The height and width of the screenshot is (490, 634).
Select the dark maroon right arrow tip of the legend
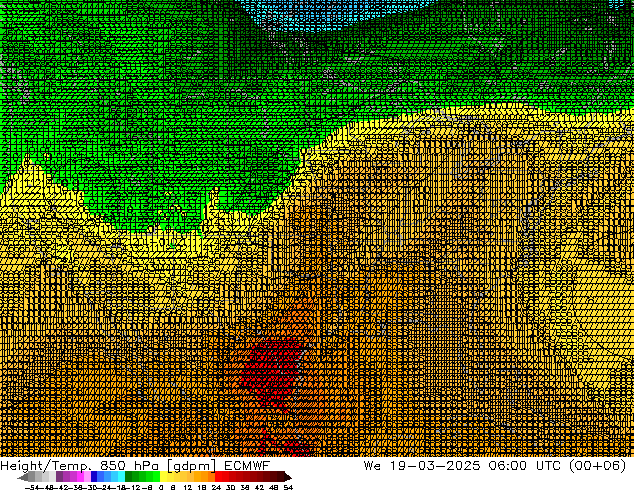pos(288,477)
